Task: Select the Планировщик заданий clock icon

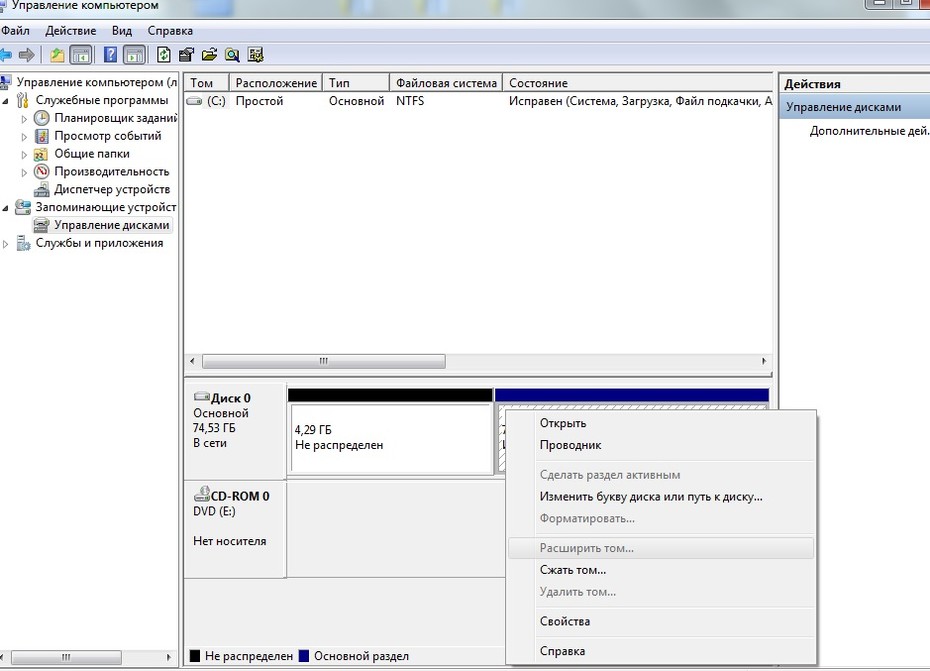Action: pos(42,118)
